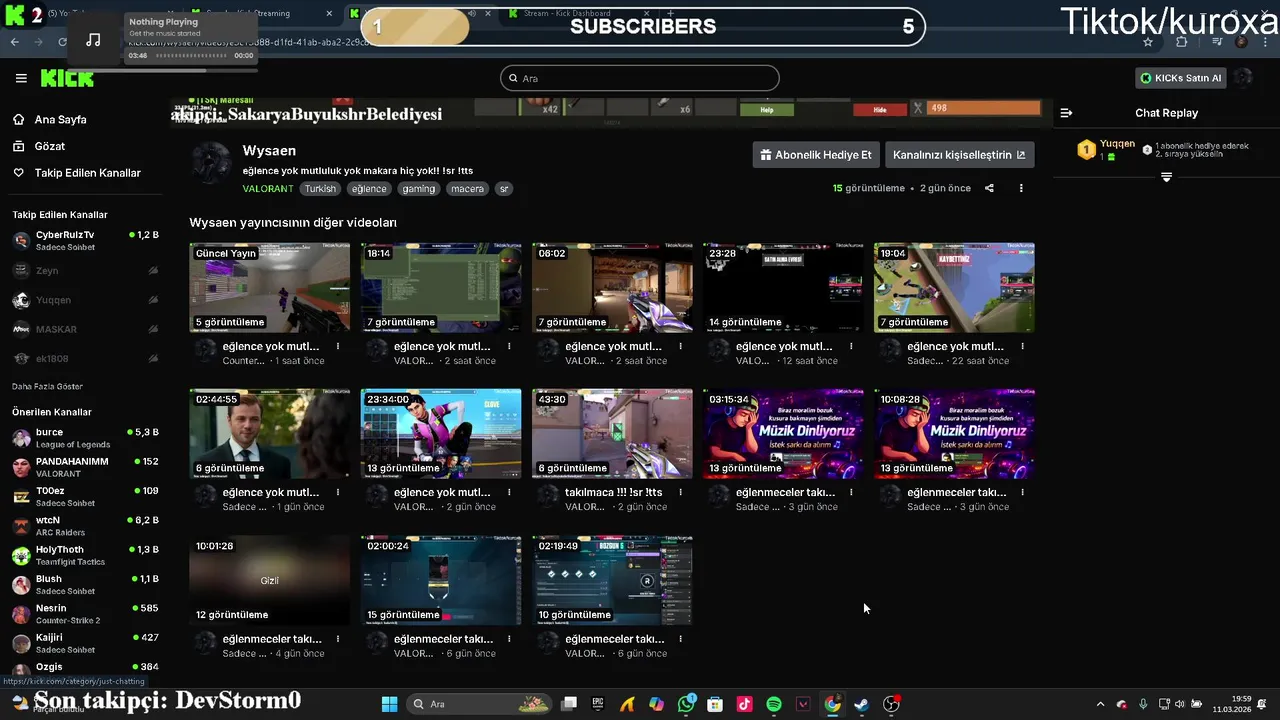This screenshot has height=720, width=1280.
Task: Open MASKAR channel in followed list
Action: (x=85, y=329)
